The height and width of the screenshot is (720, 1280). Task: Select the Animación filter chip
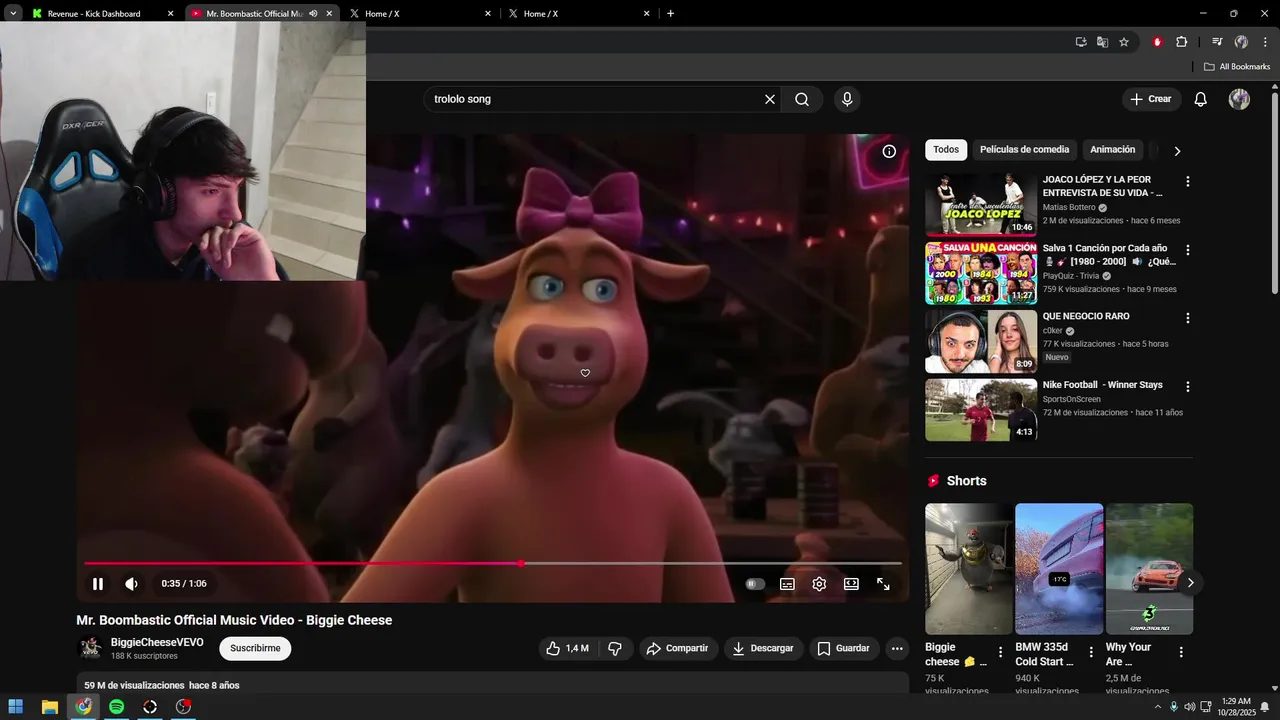[1113, 150]
